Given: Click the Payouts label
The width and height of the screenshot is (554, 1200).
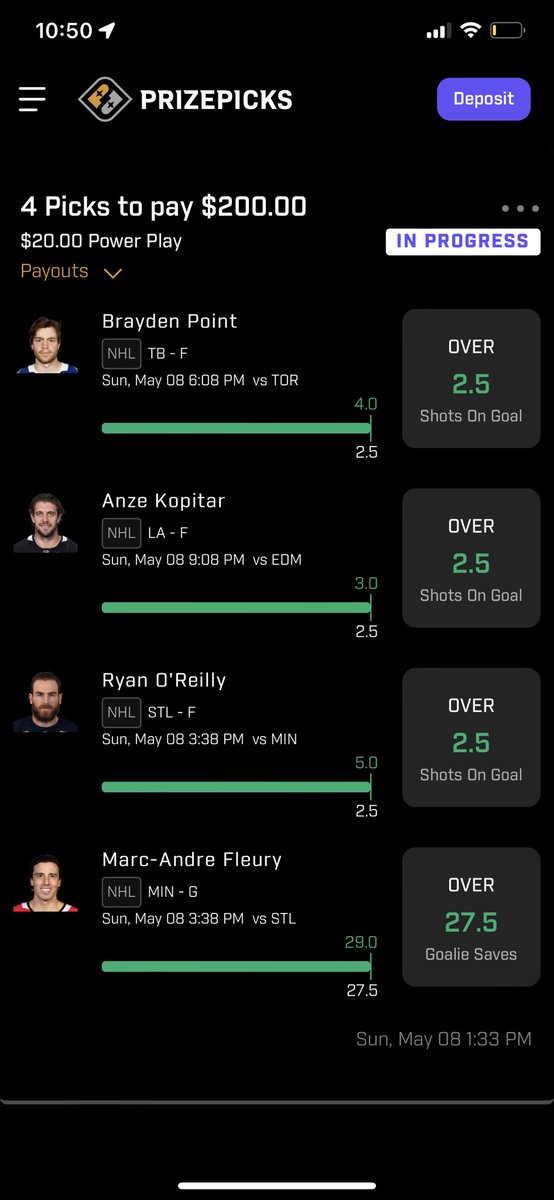Looking at the screenshot, I should (x=54, y=271).
